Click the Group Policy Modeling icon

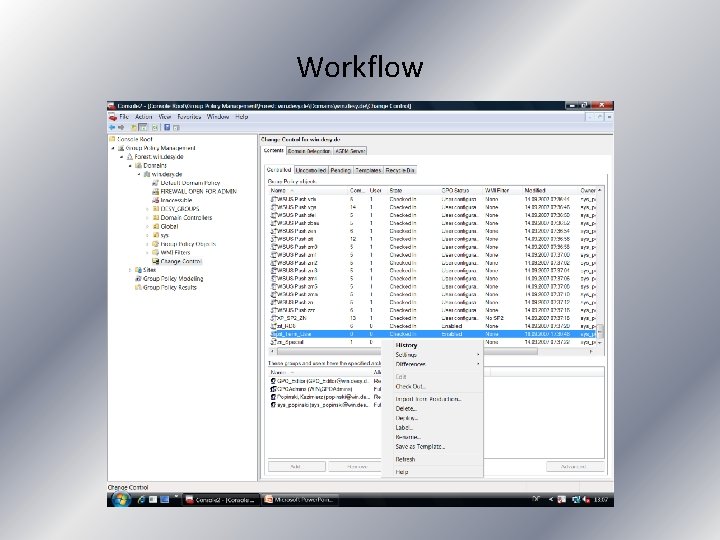tap(138, 279)
